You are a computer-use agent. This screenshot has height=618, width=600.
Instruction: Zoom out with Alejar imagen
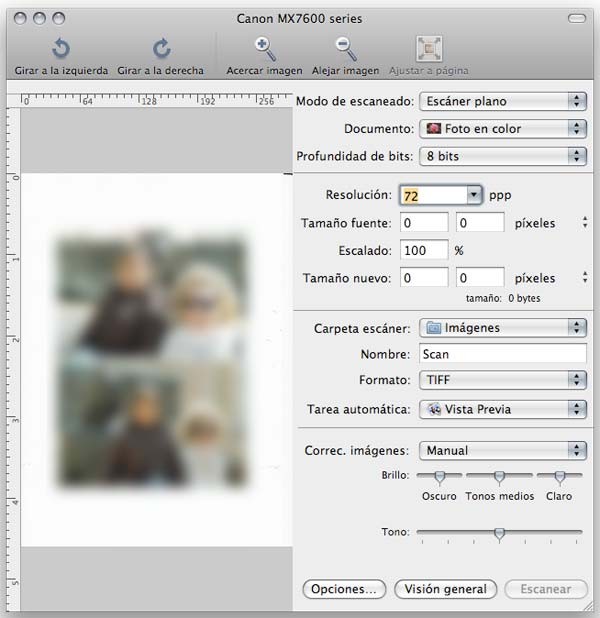click(x=345, y=57)
